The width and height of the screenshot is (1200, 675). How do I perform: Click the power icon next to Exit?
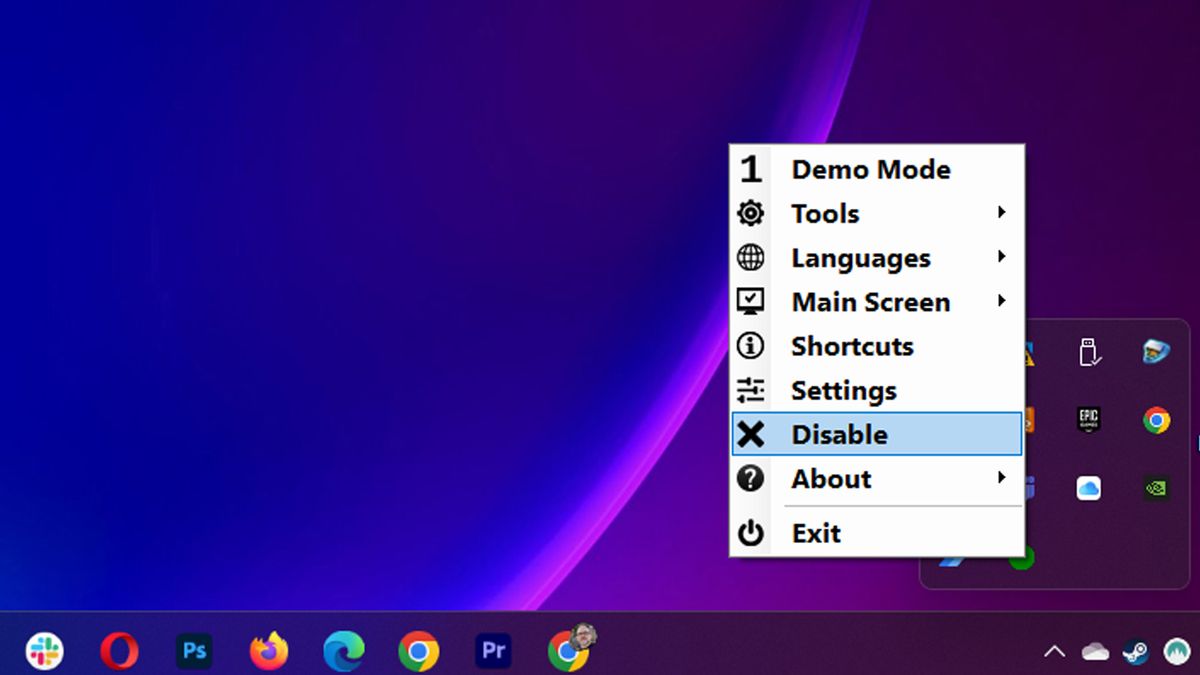[x=750, y=533]
